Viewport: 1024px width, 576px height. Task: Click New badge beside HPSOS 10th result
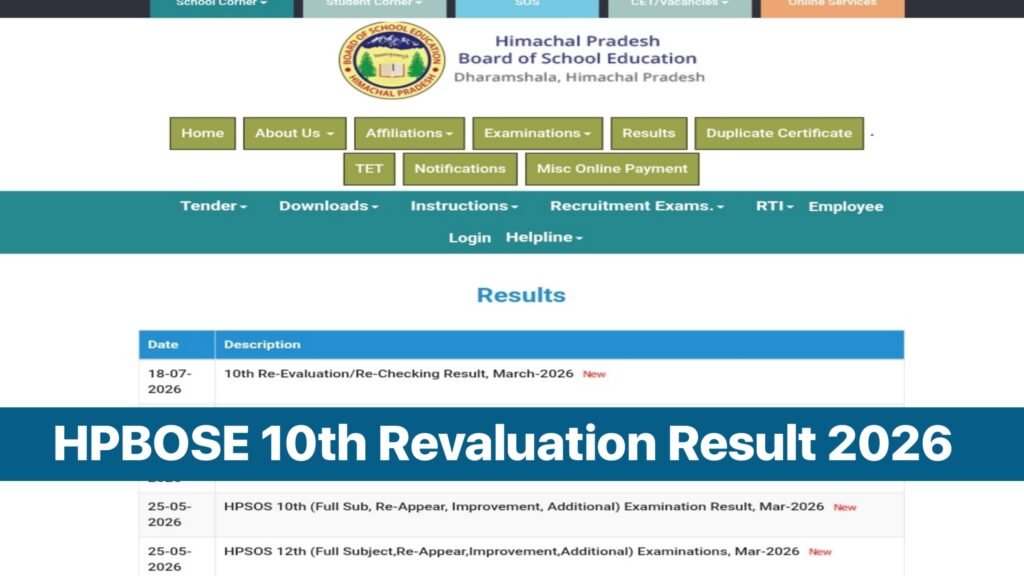point(844,507)
